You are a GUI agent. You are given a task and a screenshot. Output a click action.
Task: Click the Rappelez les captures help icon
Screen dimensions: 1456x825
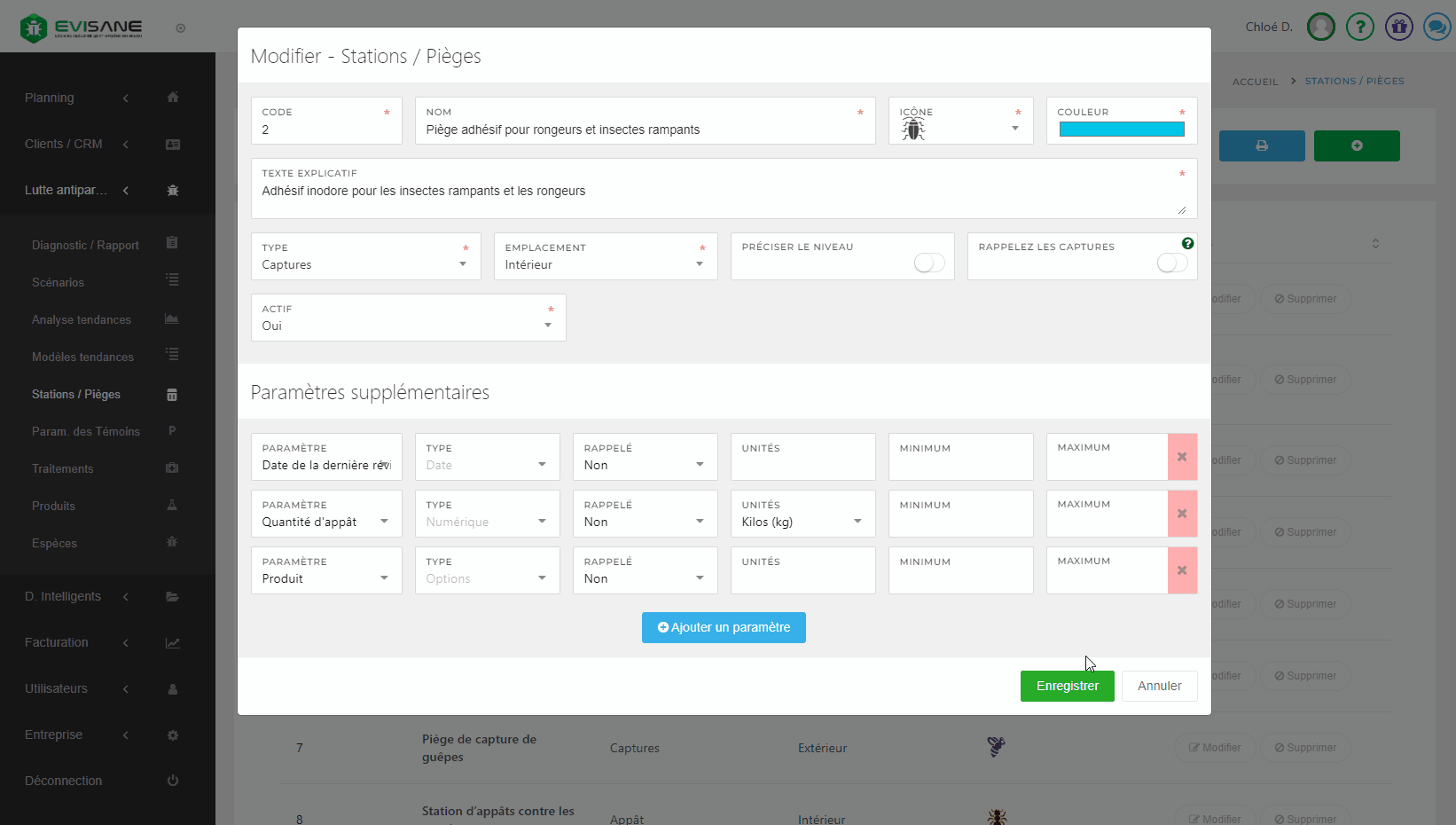[1187, 243]
